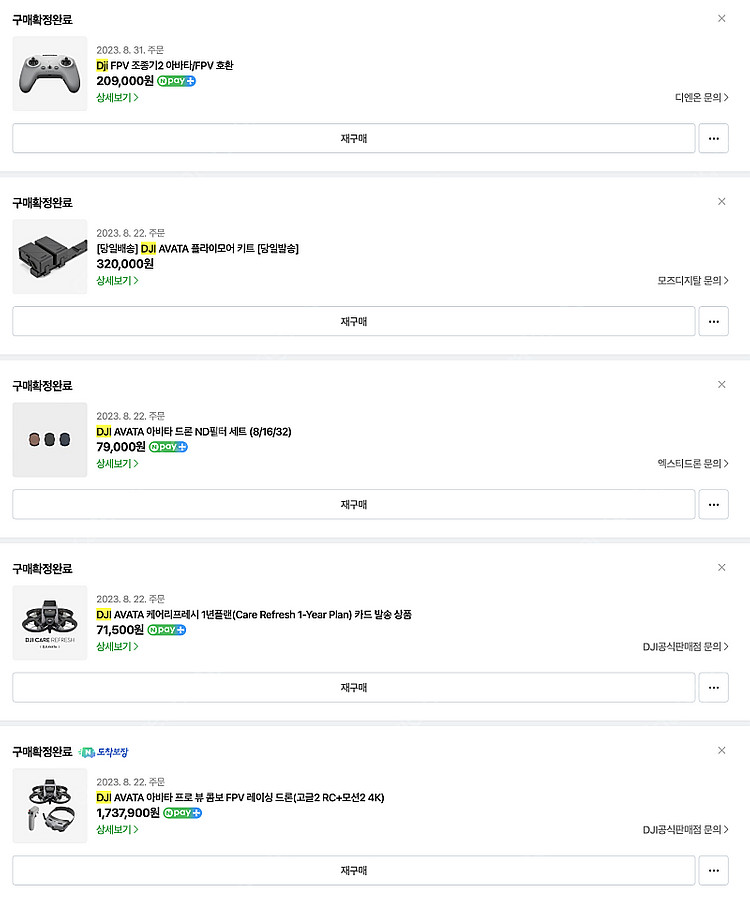Repurchase the AVATA 프로 뷰 콤보 drone
Image resolution: width=750 pixels, height=904 pixels.
[x=353, y=871]
